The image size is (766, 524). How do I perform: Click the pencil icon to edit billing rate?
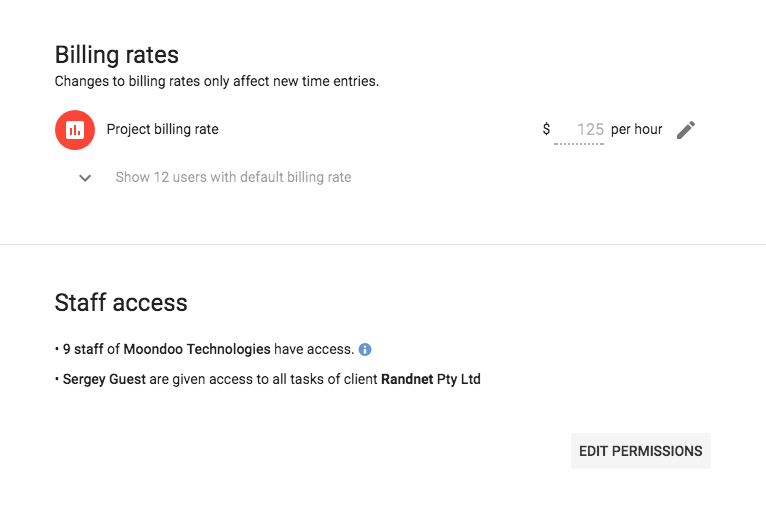click(686, 130)
